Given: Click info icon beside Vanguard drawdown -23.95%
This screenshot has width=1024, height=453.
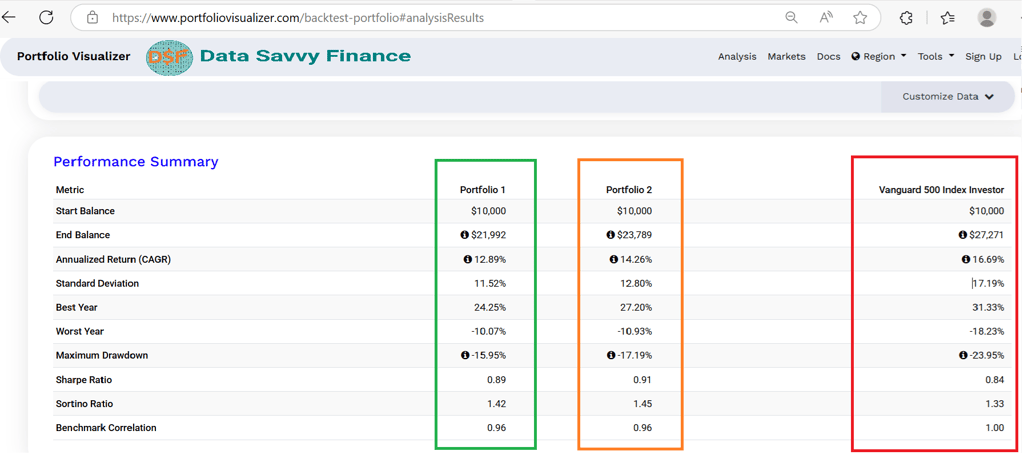Looking at the screenshot, I should [963, 356].
